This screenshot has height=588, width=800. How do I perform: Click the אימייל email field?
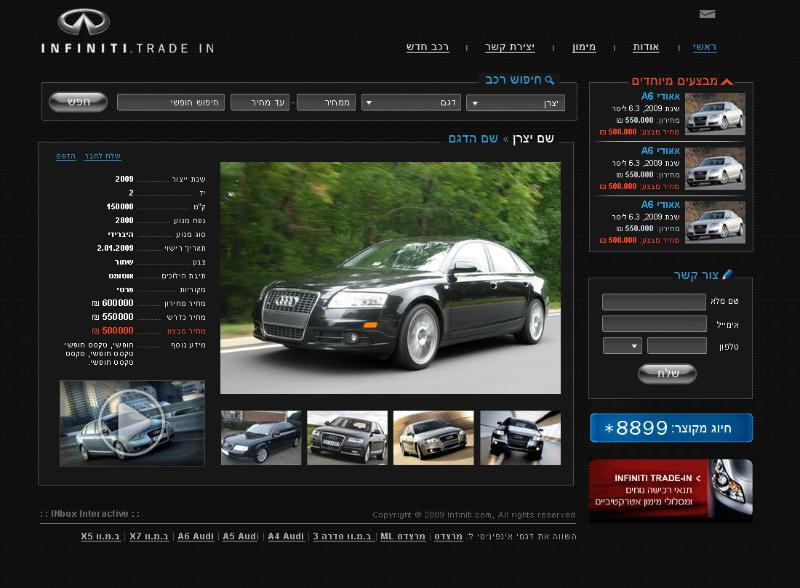click(x=654, y=324)
